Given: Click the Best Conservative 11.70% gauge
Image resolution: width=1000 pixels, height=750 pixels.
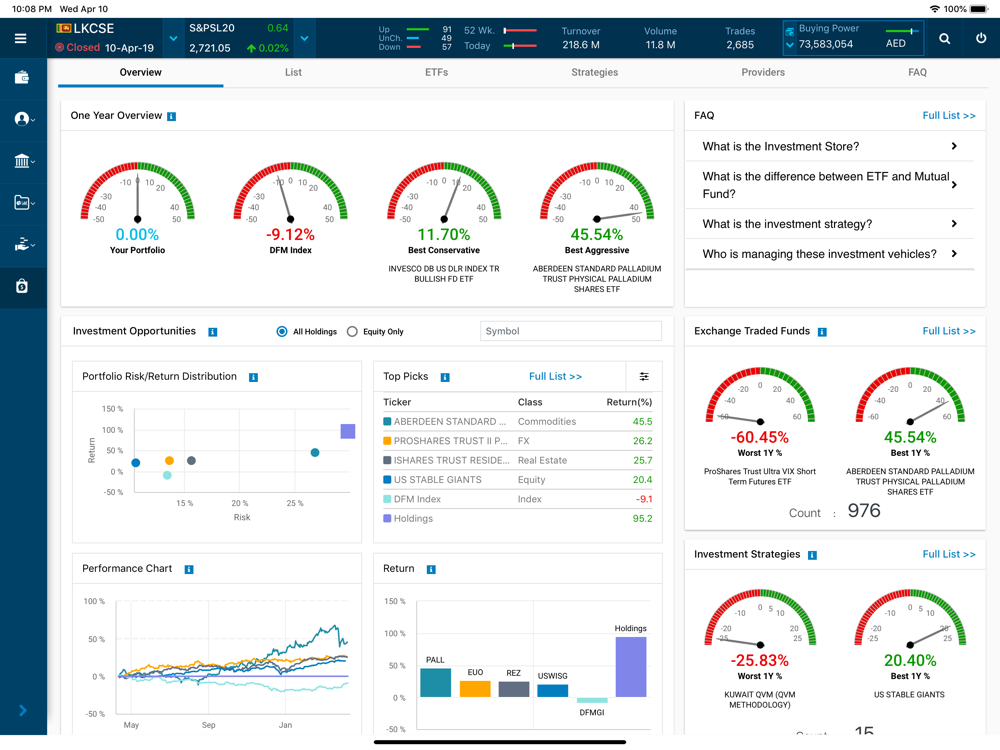Looking at the screenshot, I should pos(444,193).
